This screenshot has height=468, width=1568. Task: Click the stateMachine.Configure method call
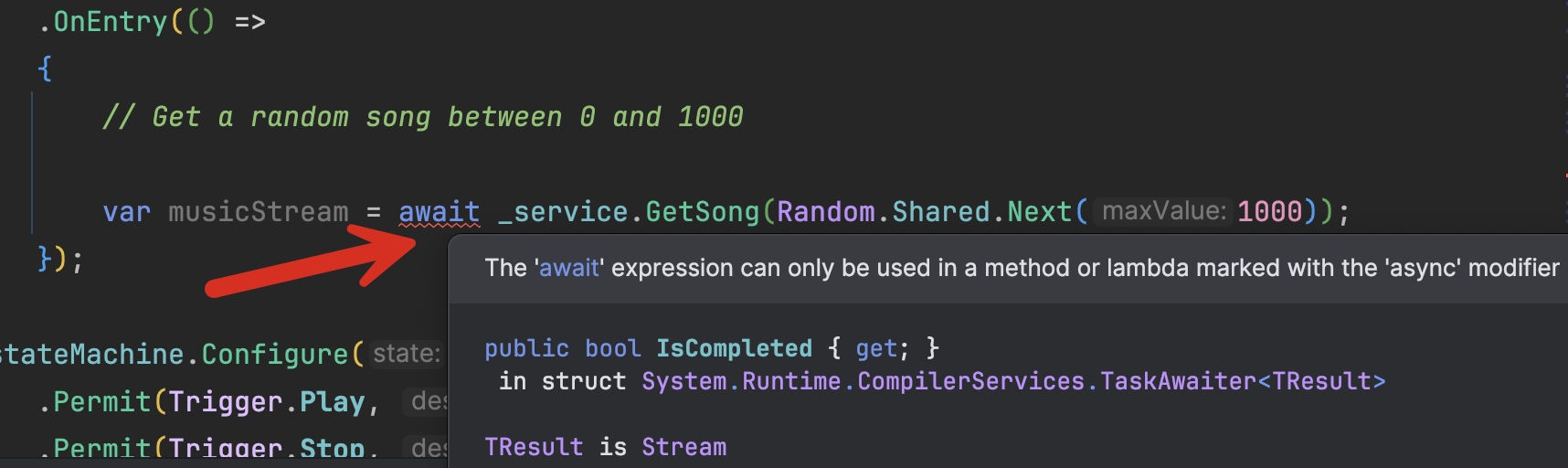[274, 354]
